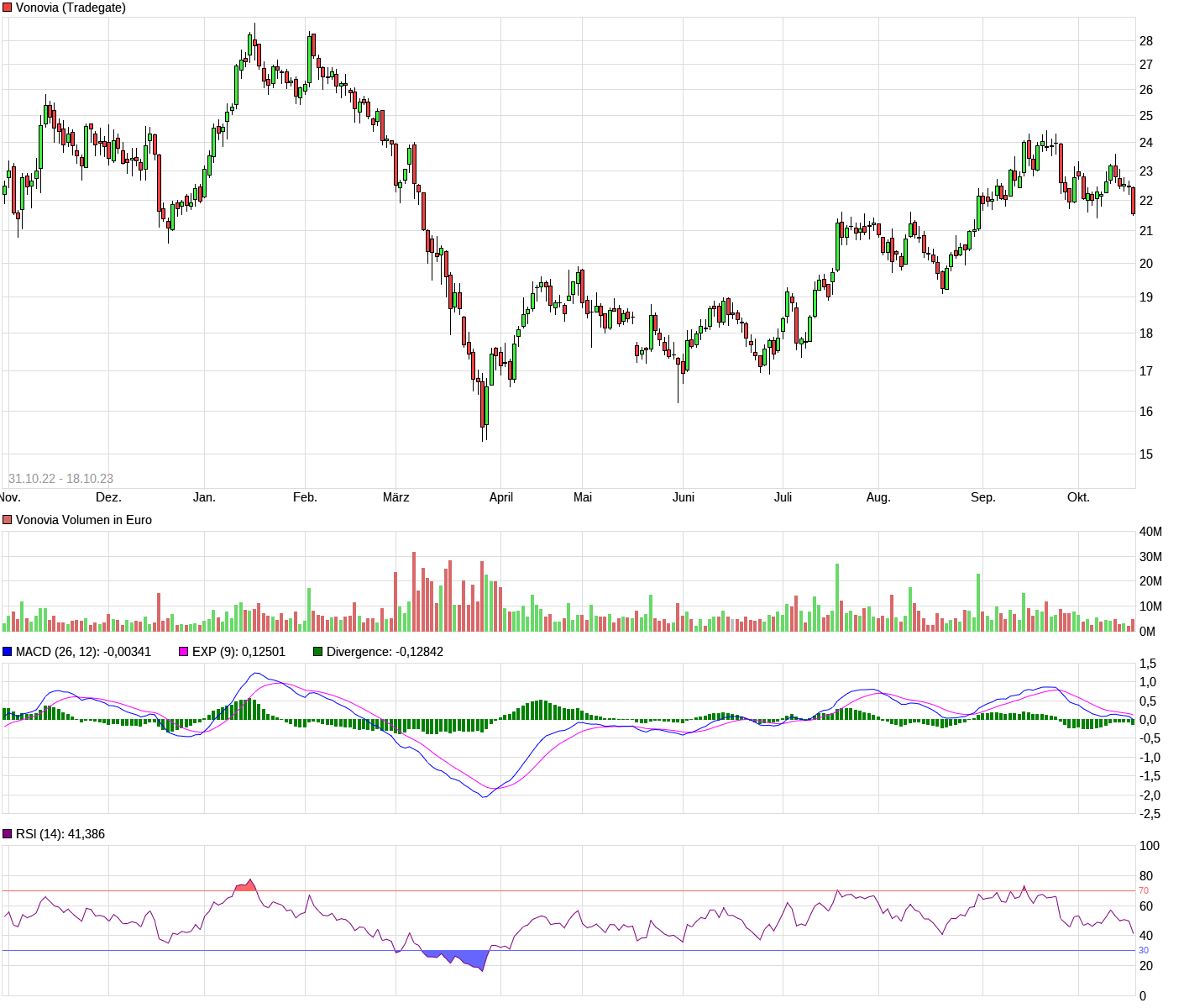
Task: Click the -2,5 MACD axis label
Action: click(1150, 814)
